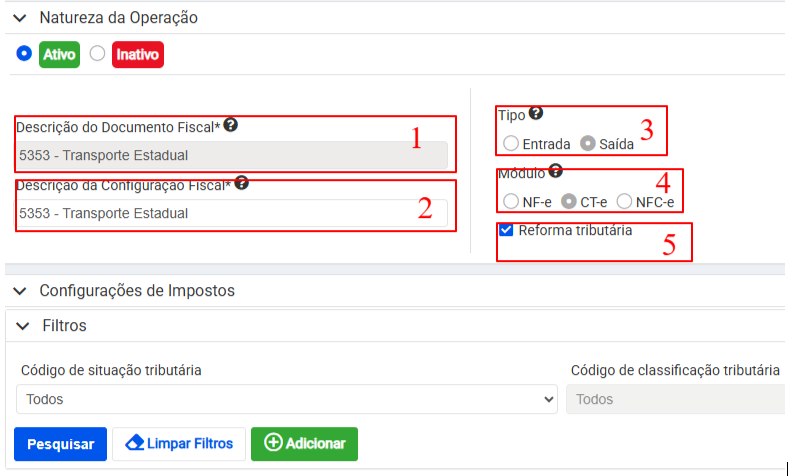Collapse the Natureza da Operação section
This screenshot has height=476, width=788.
coord(19,17)
